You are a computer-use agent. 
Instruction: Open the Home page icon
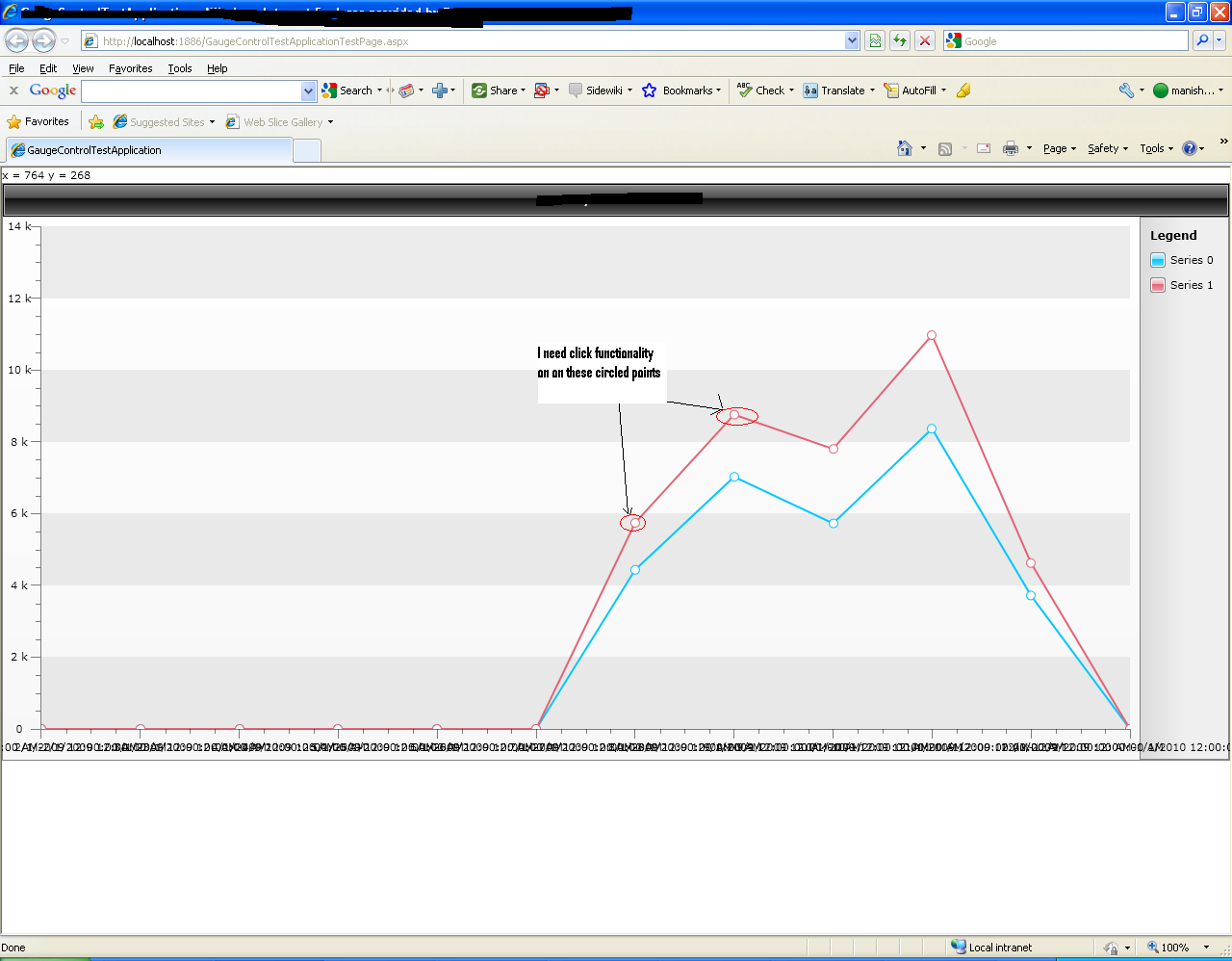(x=904, y=148)
